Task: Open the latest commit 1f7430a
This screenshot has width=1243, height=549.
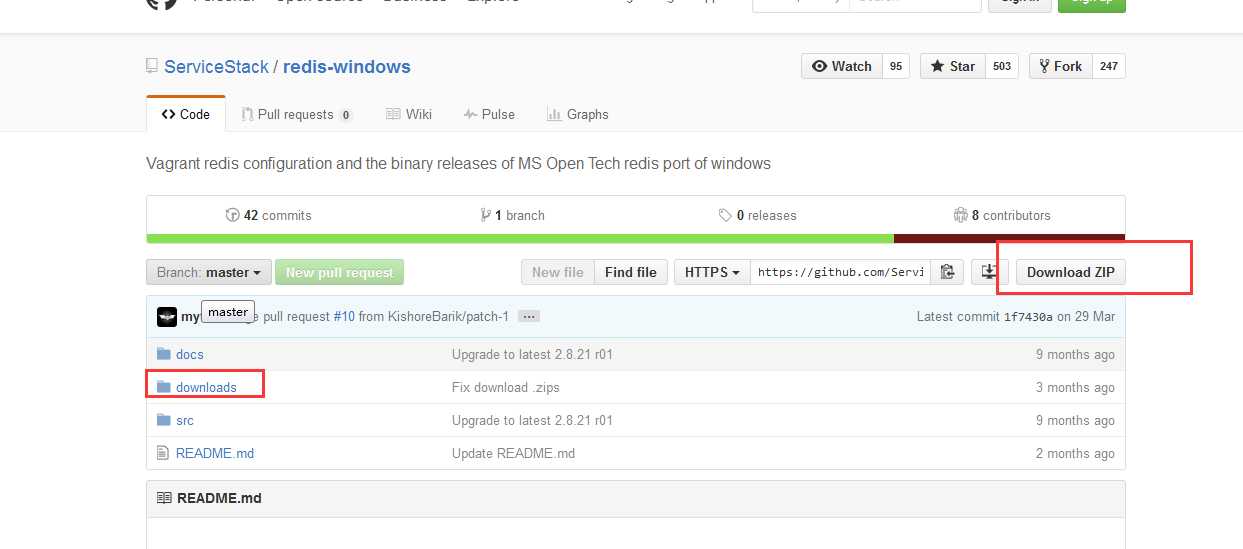Action: coord(1028,316)
